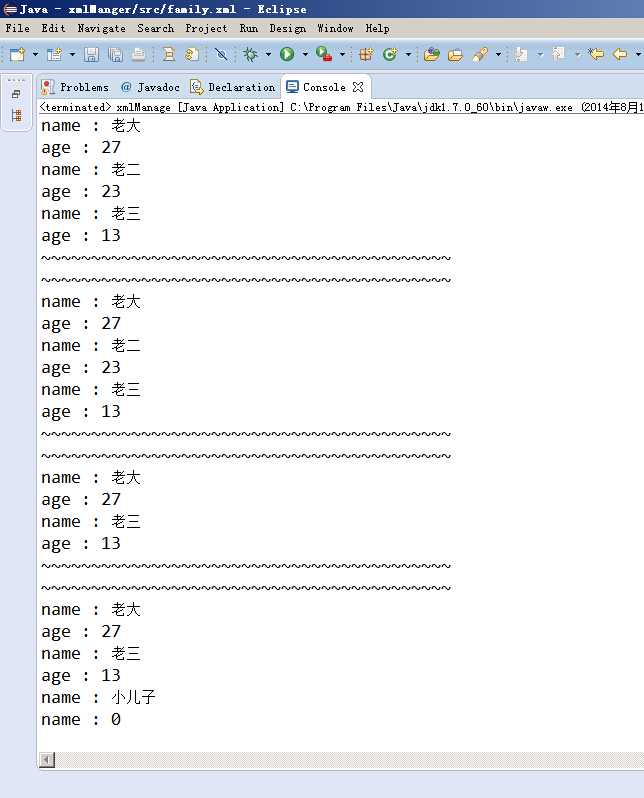Click the console horizontal scrollbar track
644x798 pixels.
click(x=349, y=760)
